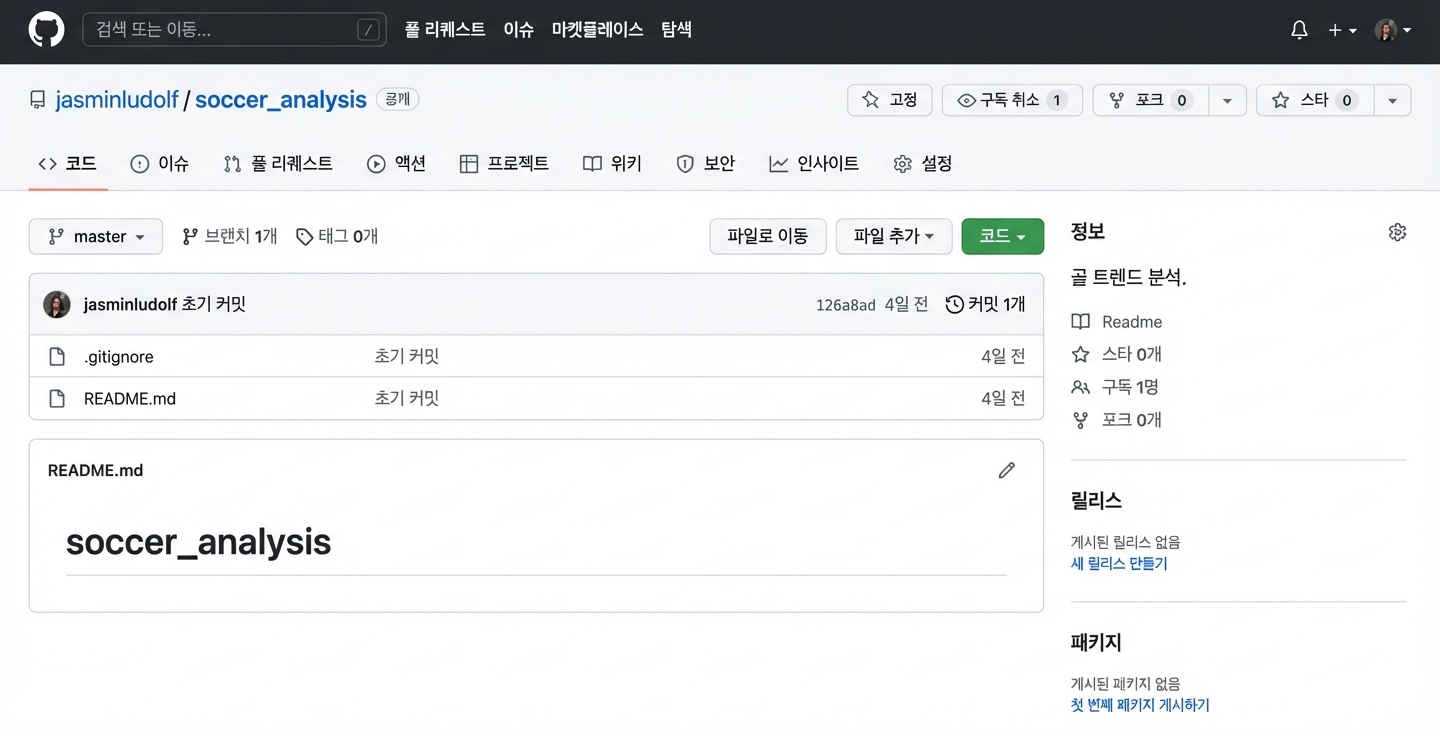Open 이슈 in top navigation
This screenshot has width=1440, height=736.
519,30
